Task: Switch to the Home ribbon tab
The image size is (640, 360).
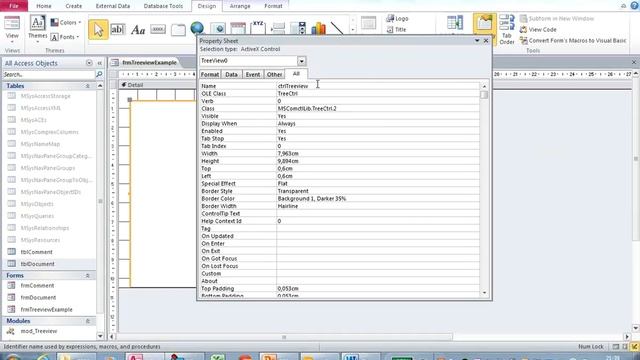Action: [44, 6]
